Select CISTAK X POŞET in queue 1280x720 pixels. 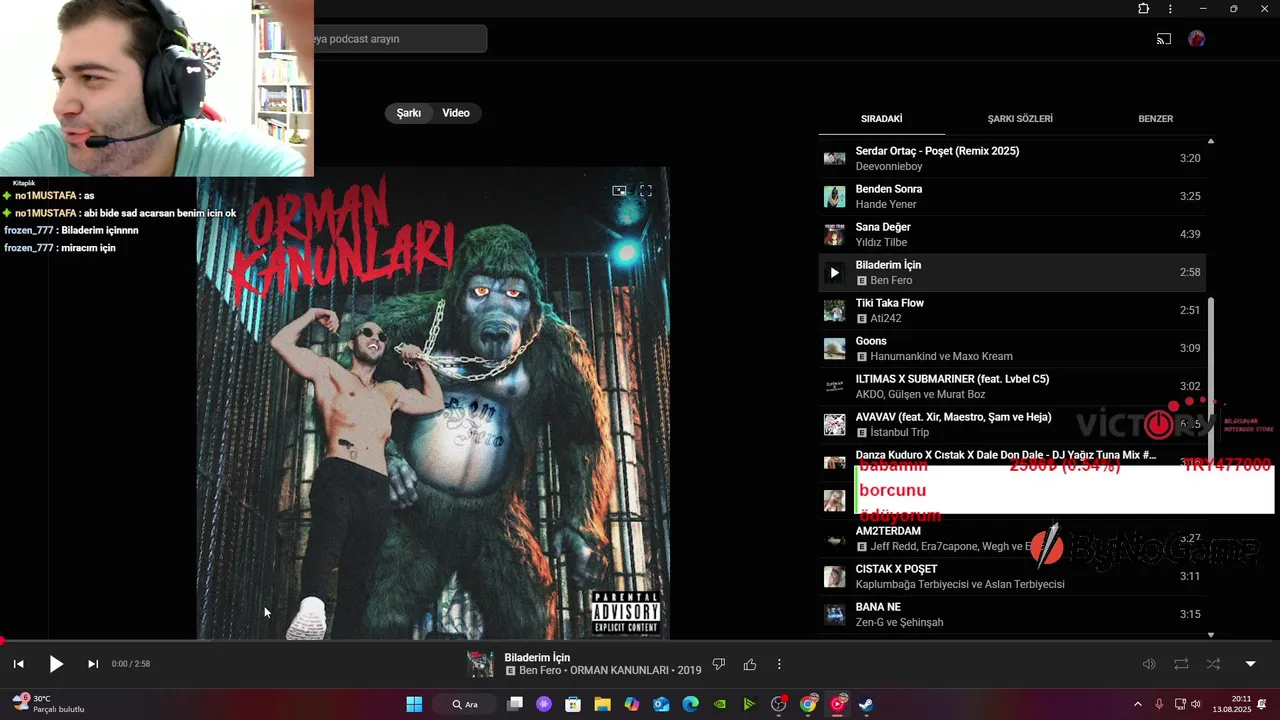coord(1012,576)
